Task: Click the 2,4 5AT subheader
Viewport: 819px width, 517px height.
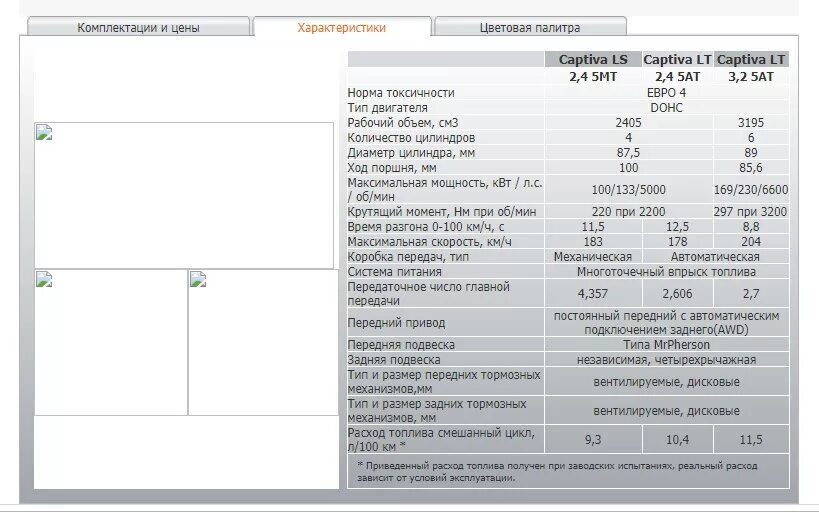Action: point(677,77)
